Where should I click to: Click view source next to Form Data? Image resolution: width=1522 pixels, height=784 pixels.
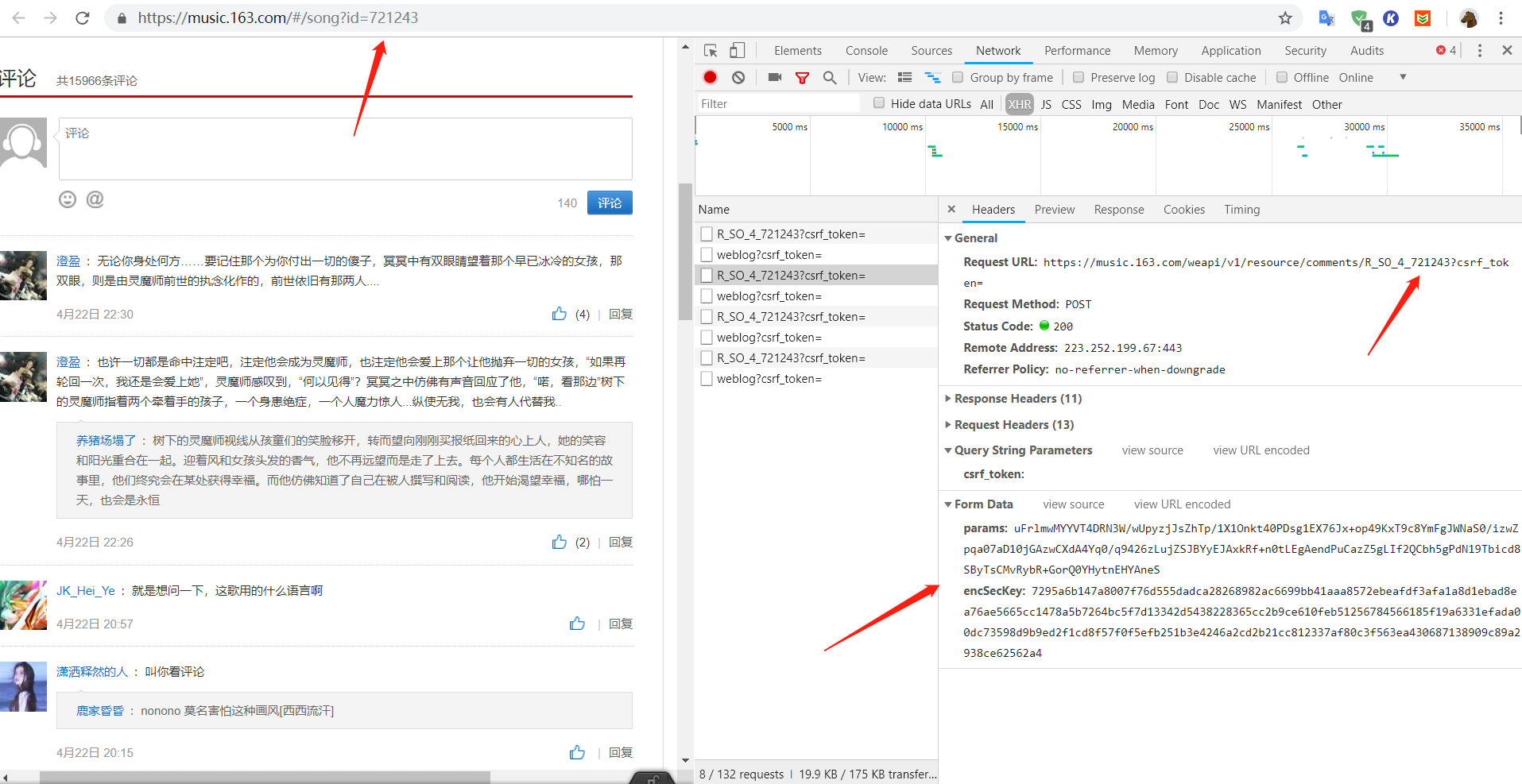tap(1073, 504)
